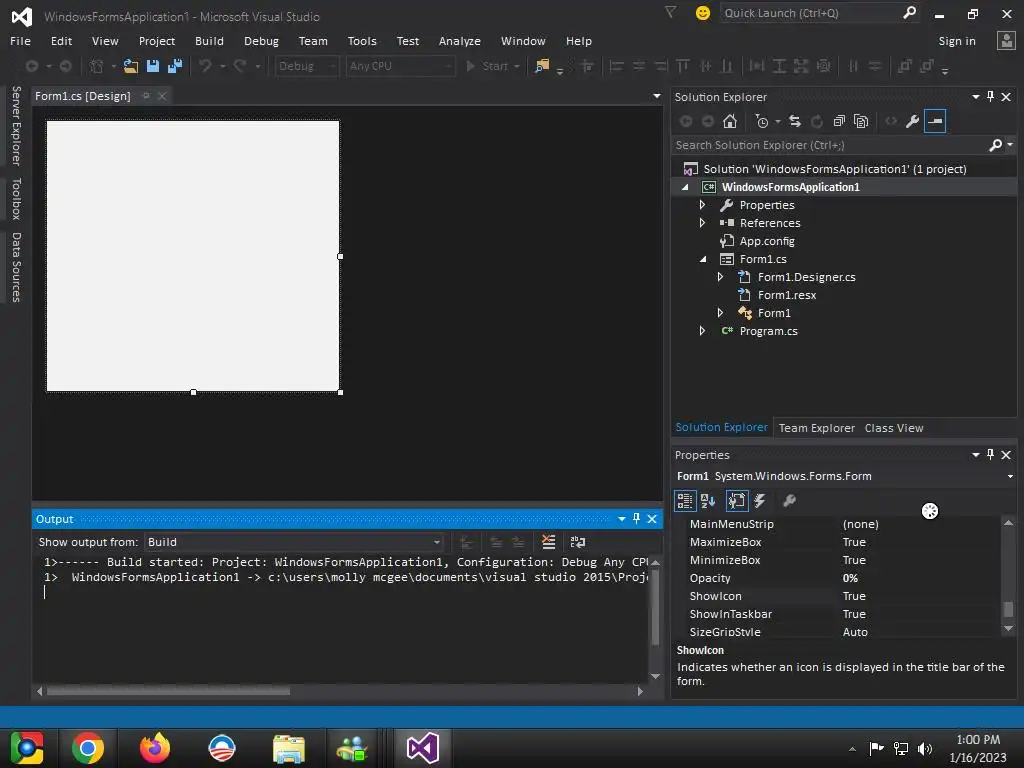Select the Form1.cs [Design] document tab
Image resolution: width=1024 pixels, height=768 pixels.
tap(83, 96)
